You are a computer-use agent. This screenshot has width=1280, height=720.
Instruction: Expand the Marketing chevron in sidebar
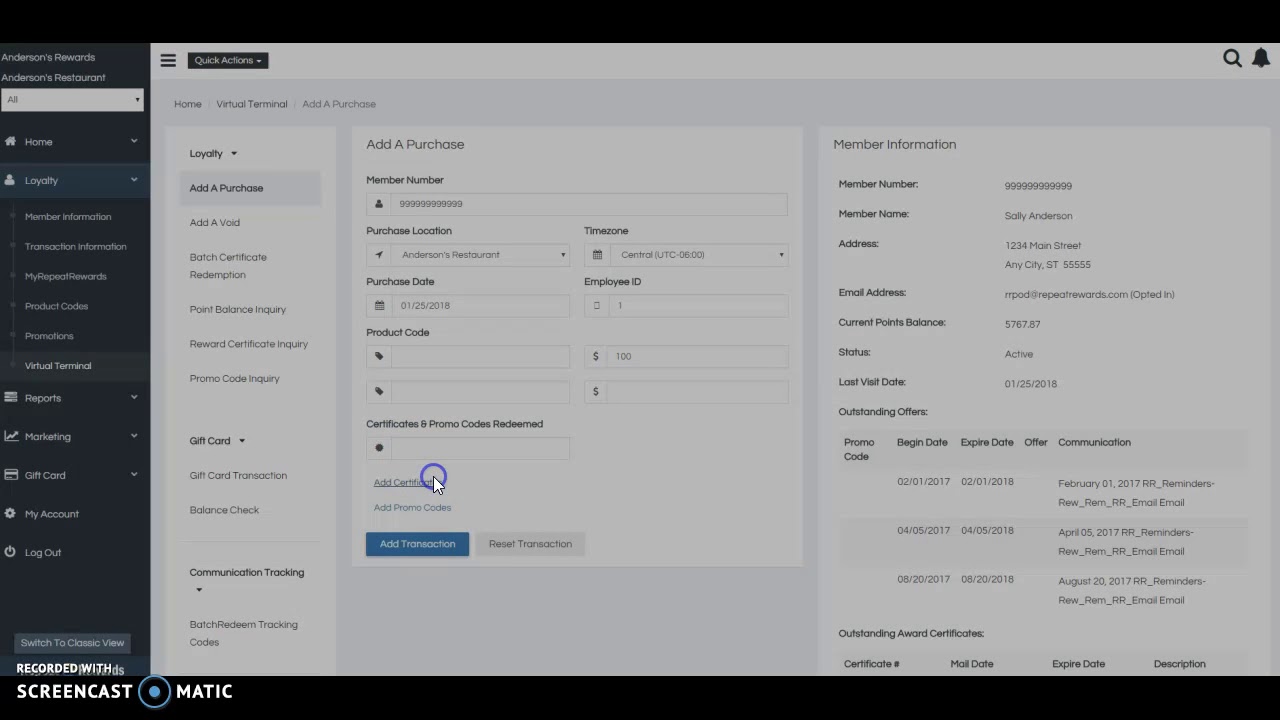[x=134, y=436]
